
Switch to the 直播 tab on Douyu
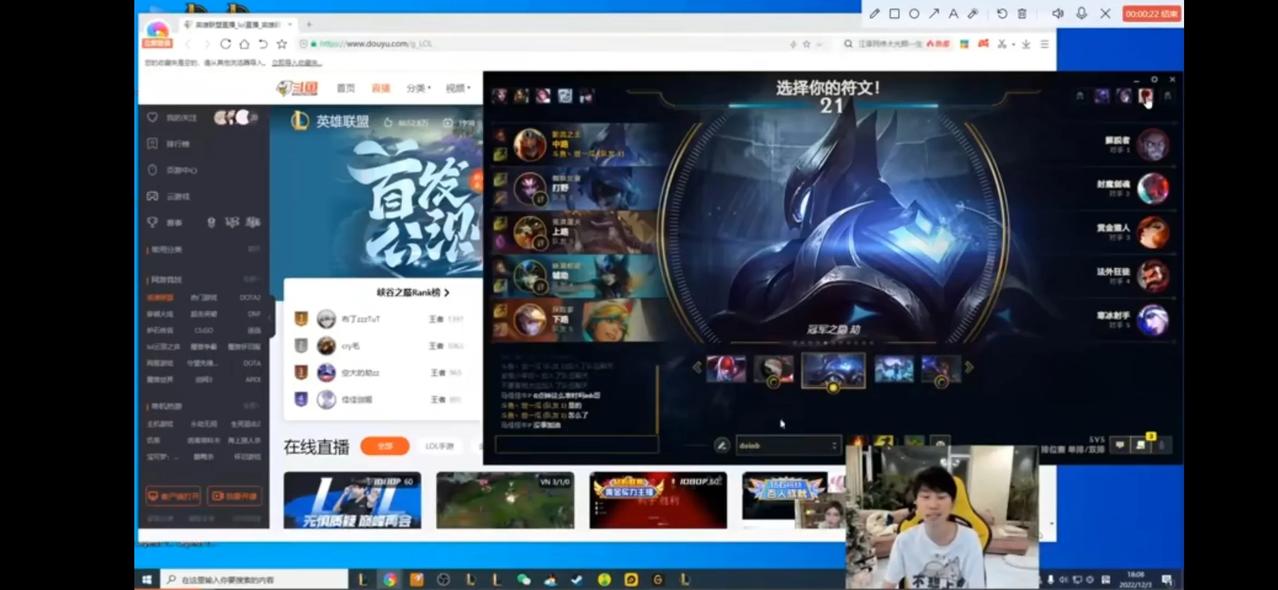coord(381,88)
